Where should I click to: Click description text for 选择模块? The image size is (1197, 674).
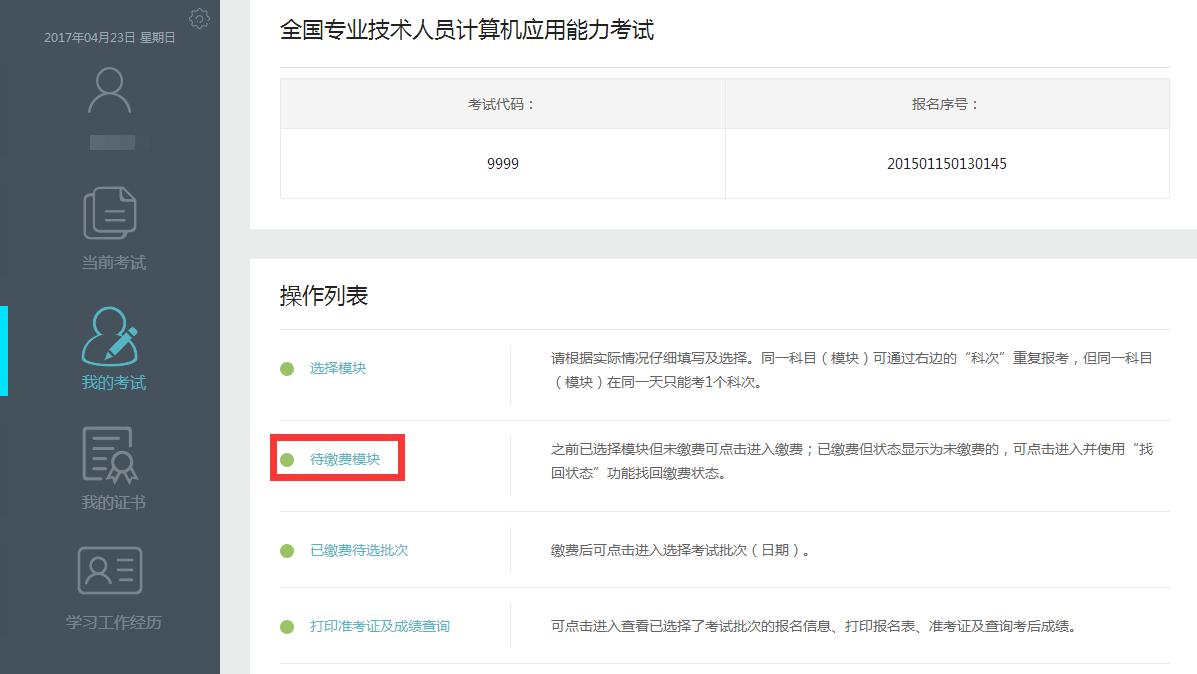click(852, 369)
